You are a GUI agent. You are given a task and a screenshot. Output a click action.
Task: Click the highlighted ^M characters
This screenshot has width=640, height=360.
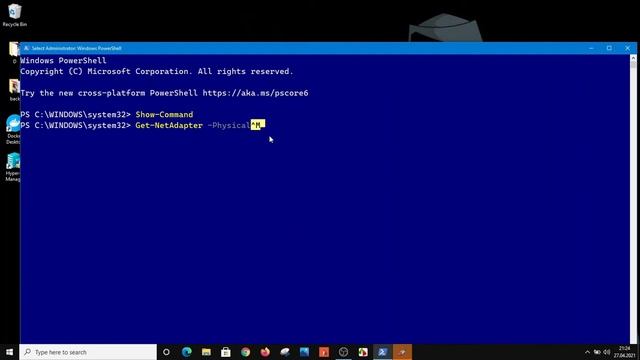[x=256, y=125]
